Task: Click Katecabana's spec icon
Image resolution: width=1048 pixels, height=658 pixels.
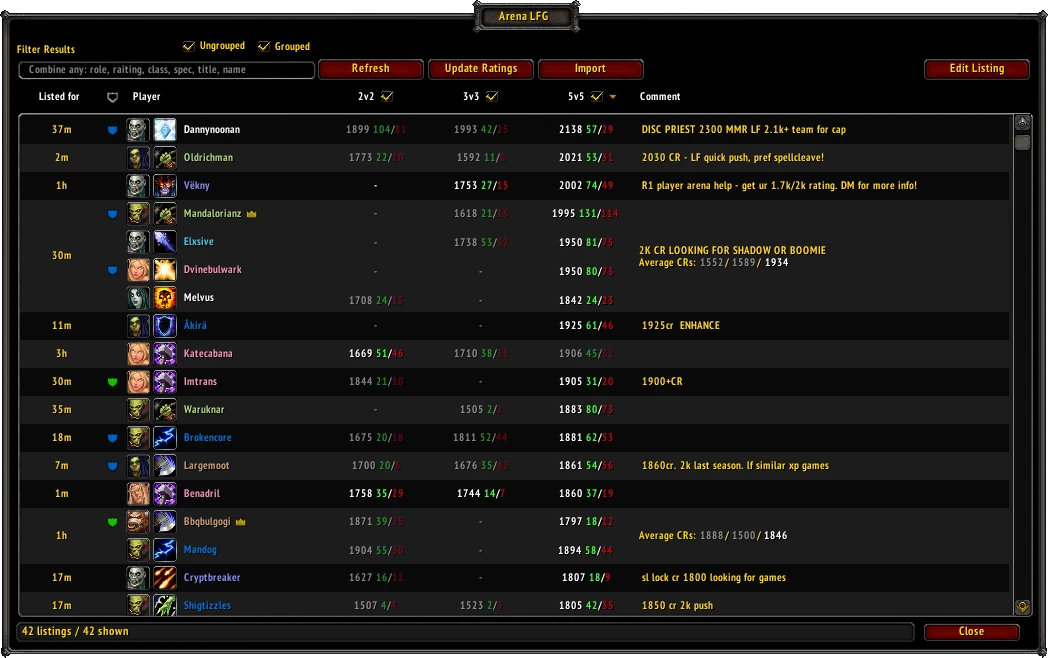Action: 165,354
